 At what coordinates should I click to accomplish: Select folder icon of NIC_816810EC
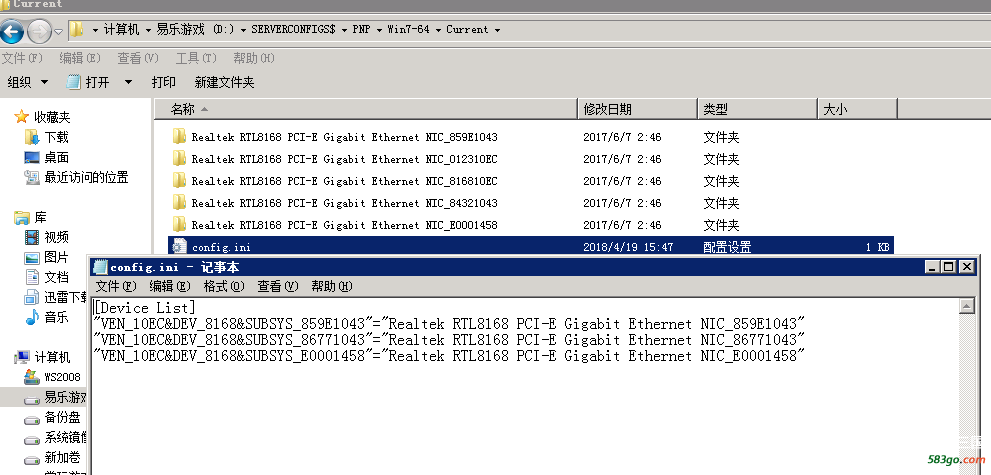tap(179, 181)
